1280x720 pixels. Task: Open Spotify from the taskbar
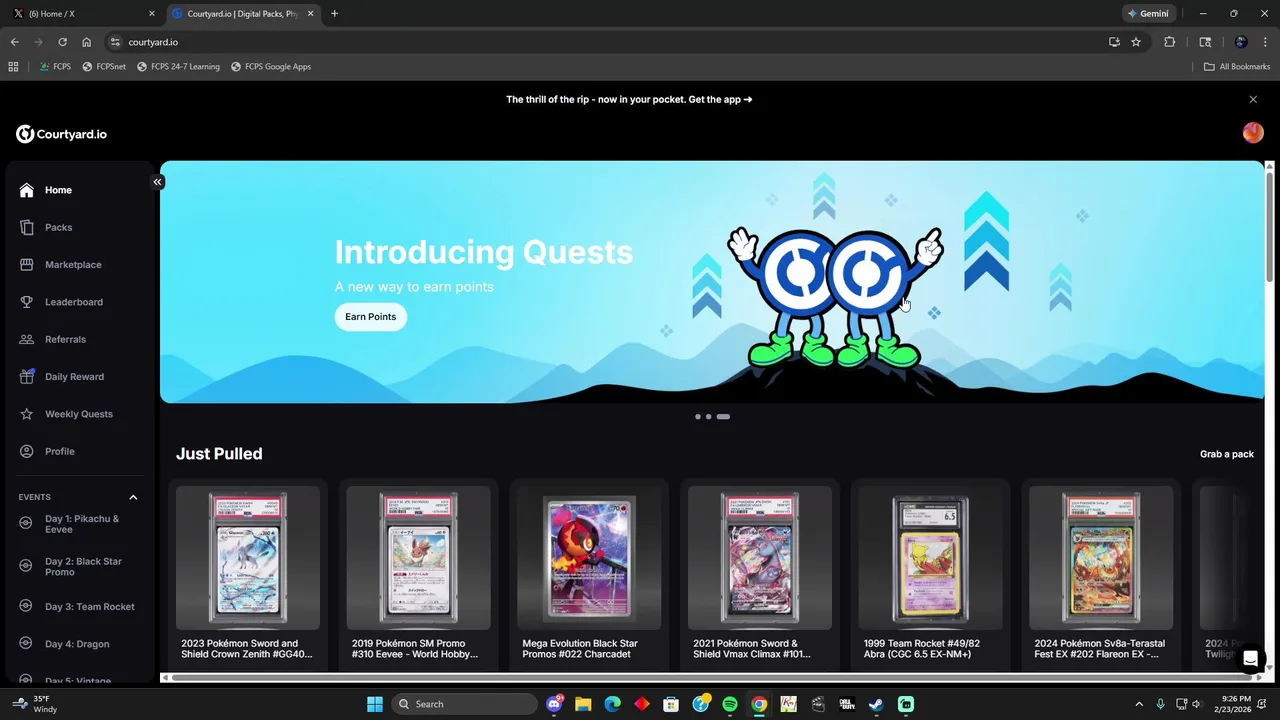point(730,704)
